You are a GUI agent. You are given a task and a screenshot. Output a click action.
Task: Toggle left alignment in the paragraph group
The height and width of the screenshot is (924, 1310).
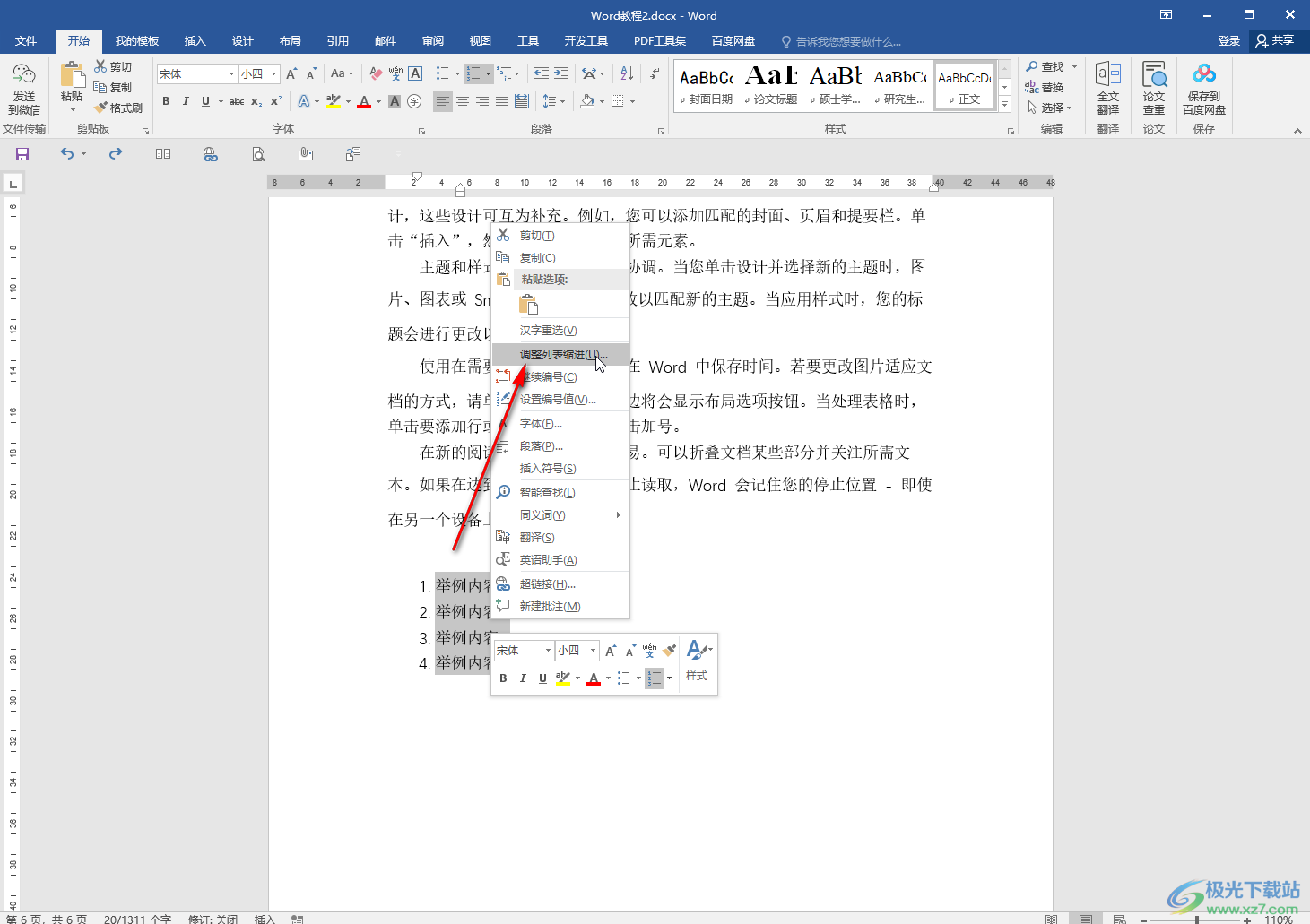pyautogui.click(x=443, y=101)
